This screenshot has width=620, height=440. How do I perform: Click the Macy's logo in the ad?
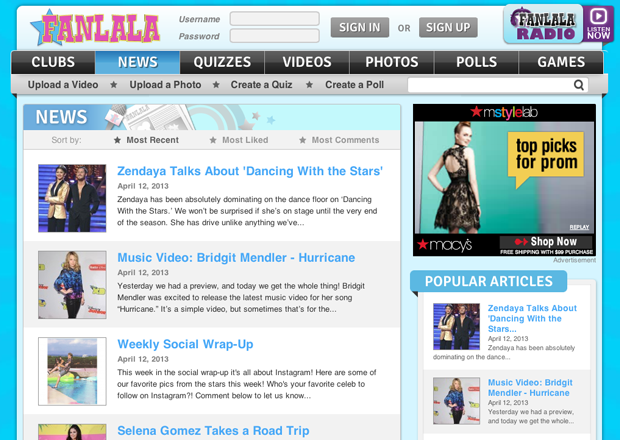pyautogui.click(x=445, y=245)
